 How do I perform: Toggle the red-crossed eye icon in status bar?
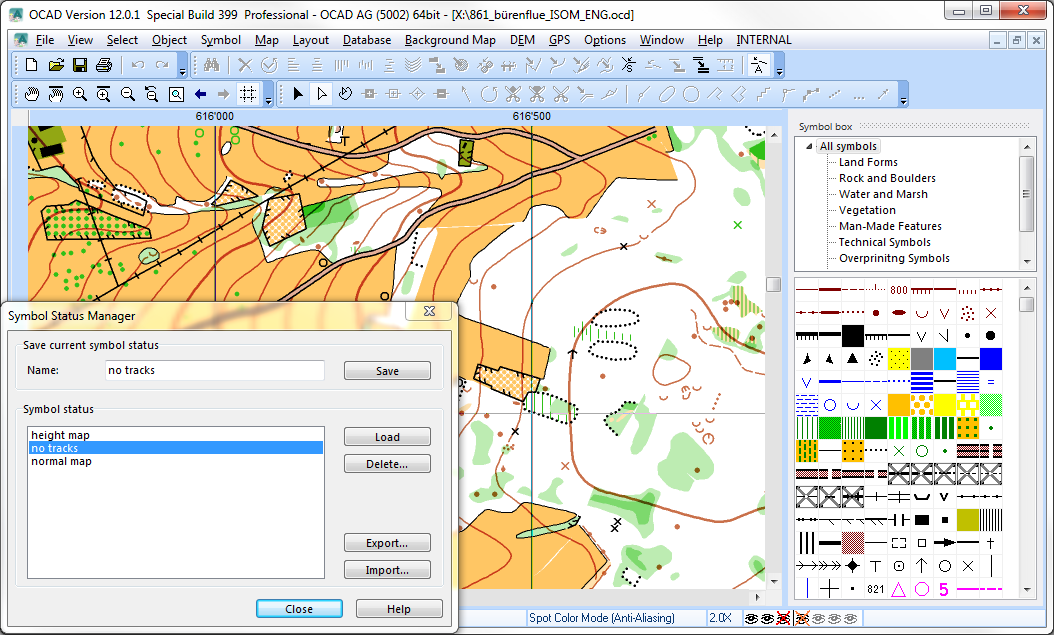tap(783, 618)
